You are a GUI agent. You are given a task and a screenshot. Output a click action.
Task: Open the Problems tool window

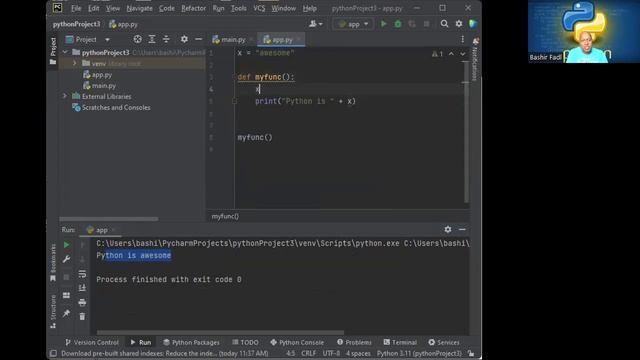354,342
